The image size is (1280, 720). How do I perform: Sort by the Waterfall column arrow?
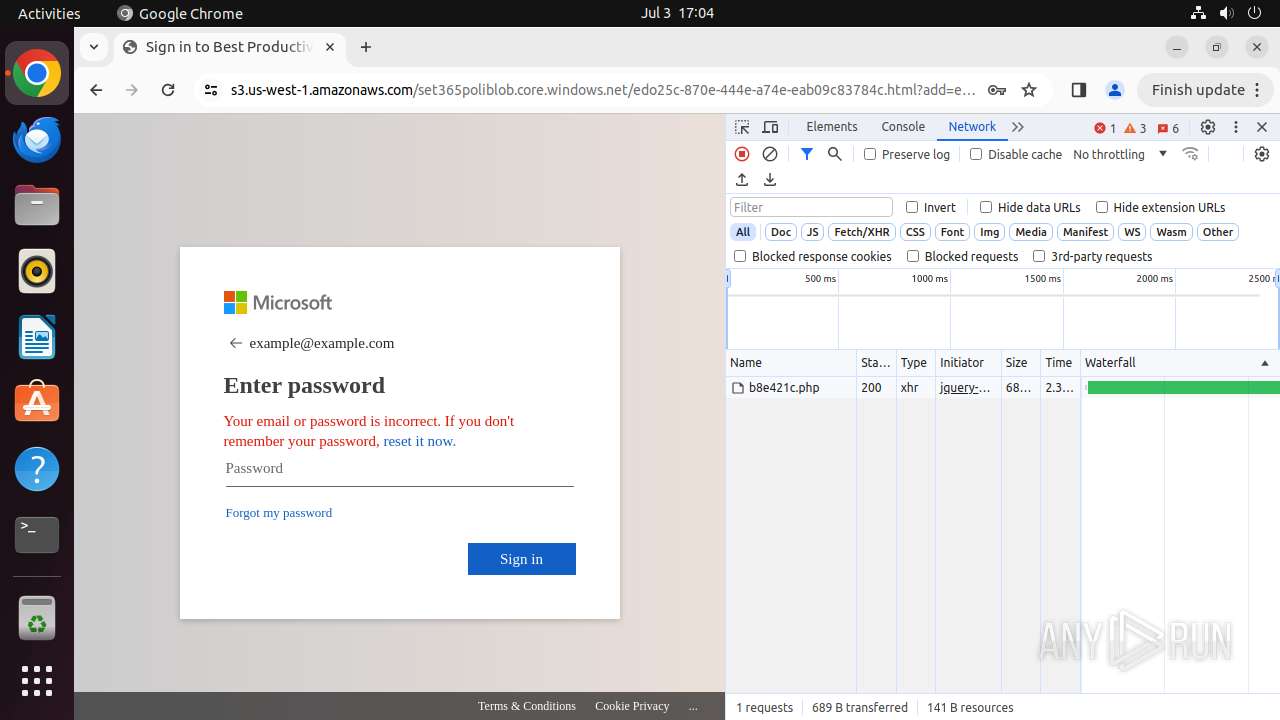point(1265,363)
